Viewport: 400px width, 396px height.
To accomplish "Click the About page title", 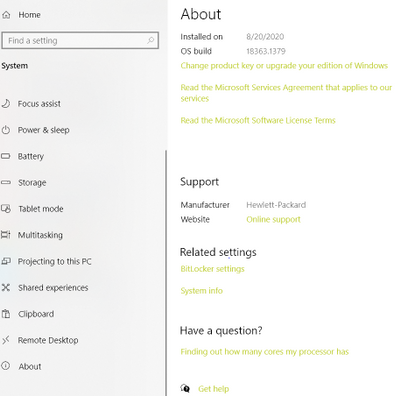I will [201, 14].
